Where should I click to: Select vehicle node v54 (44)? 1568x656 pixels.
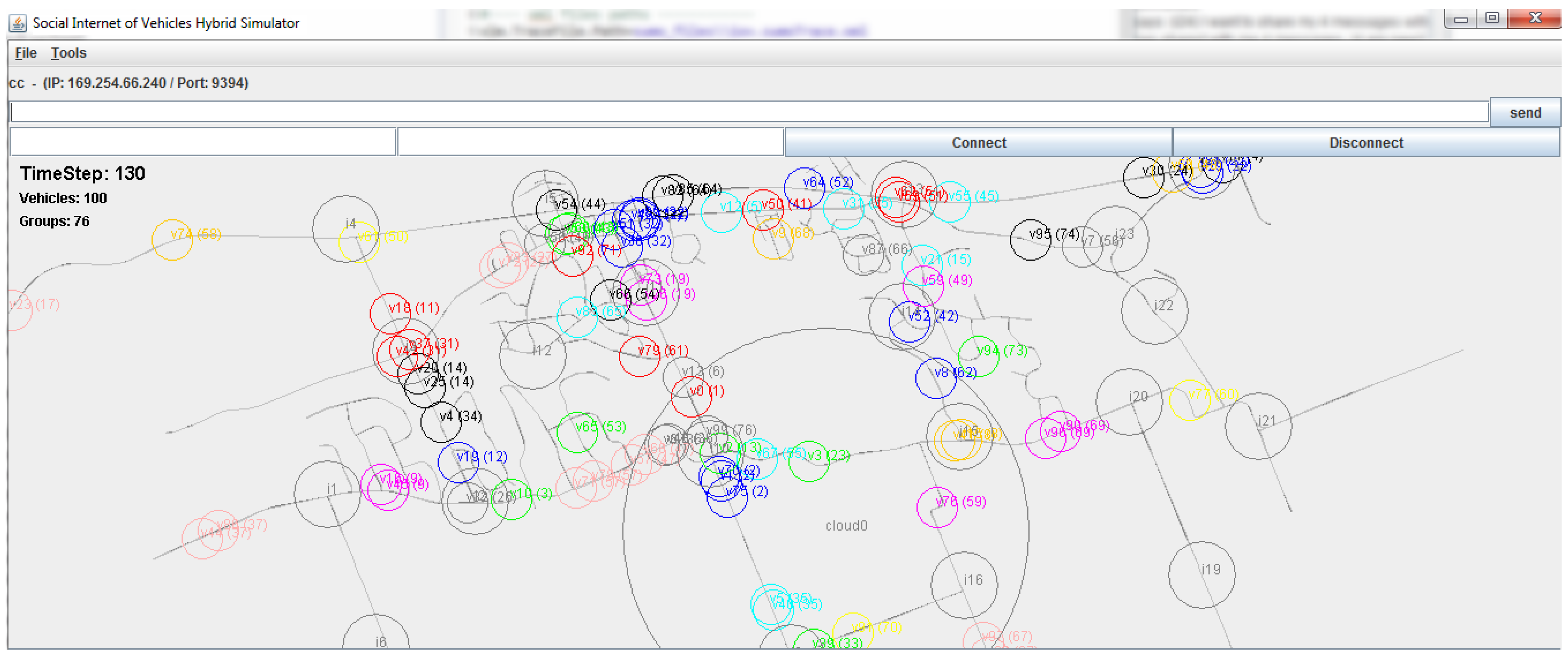[557, 209]
